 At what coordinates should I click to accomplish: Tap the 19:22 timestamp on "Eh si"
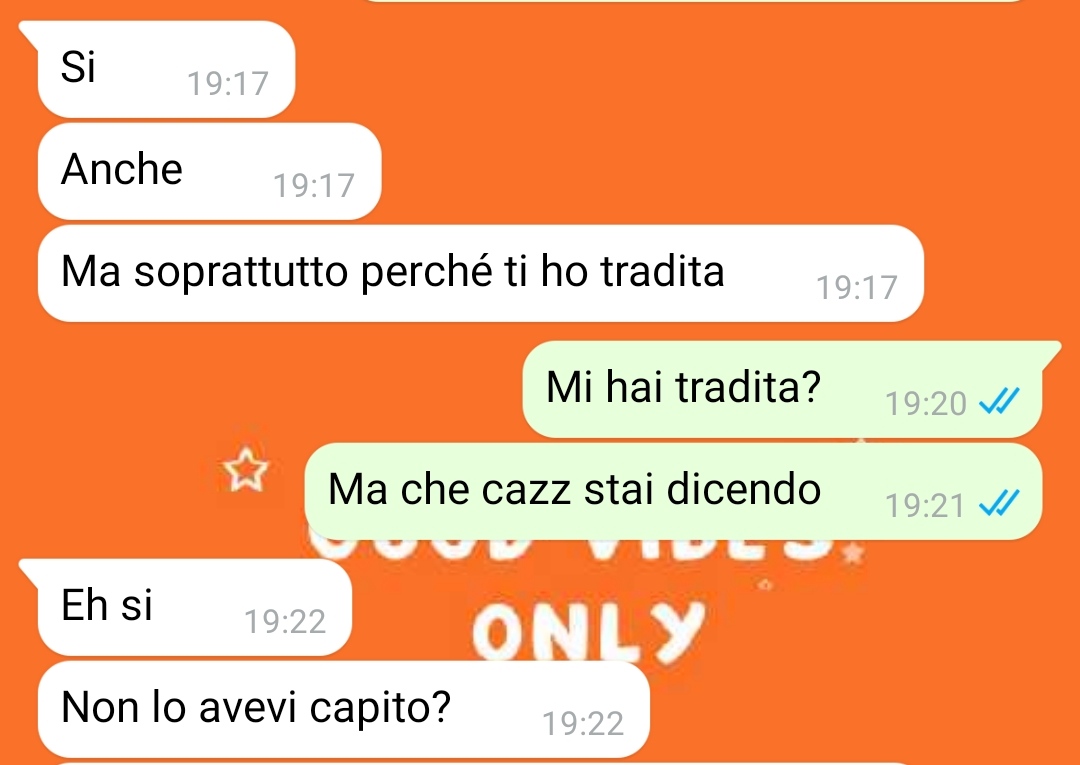285,622
